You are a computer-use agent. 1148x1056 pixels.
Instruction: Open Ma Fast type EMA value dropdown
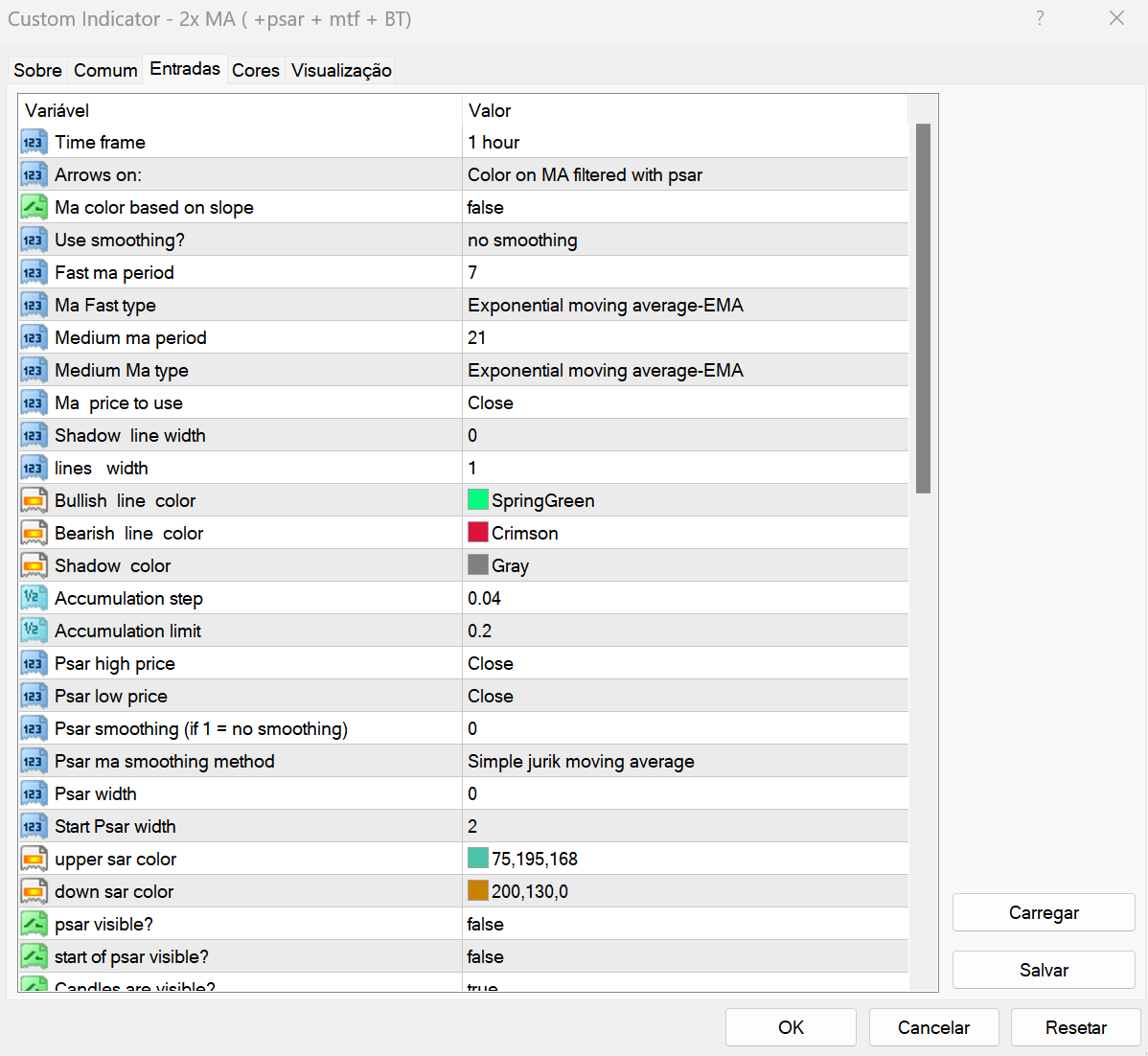[x=685, y=306]
